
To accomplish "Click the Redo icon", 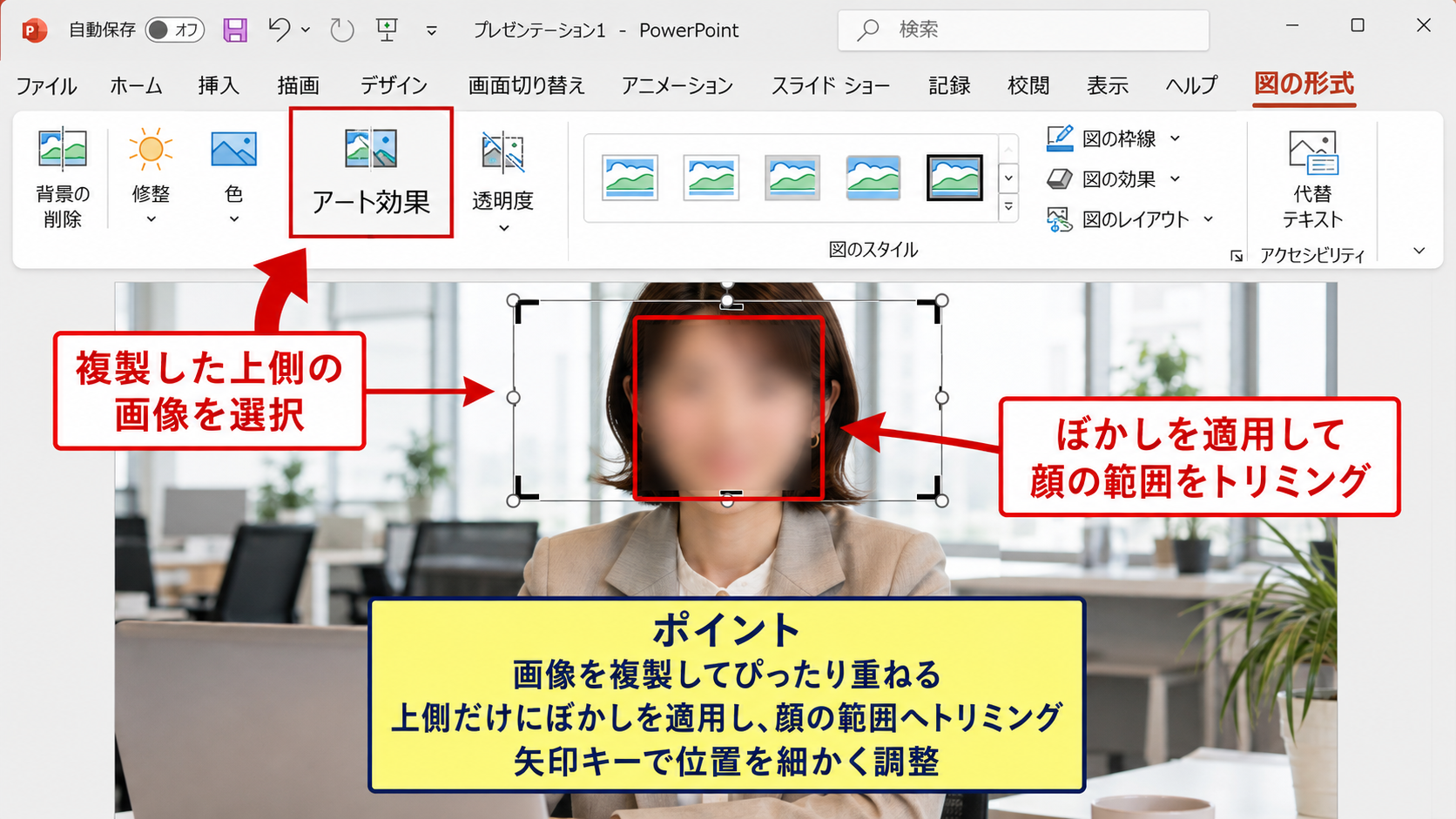I will coord(342,30).
